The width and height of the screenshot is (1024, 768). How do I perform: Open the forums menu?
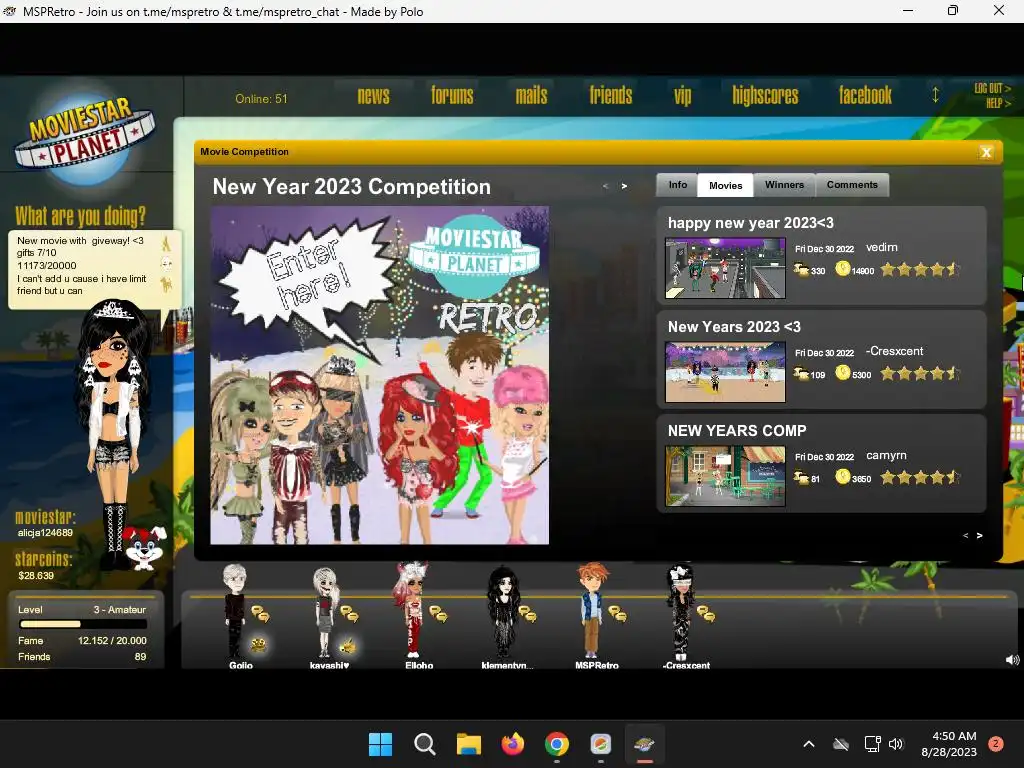pyautogui.click(x=452, y=96)
